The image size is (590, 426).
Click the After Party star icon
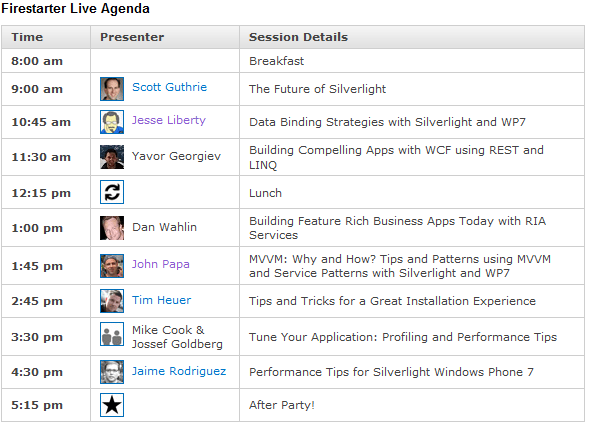pyautogui.click(x=112, y=405)
